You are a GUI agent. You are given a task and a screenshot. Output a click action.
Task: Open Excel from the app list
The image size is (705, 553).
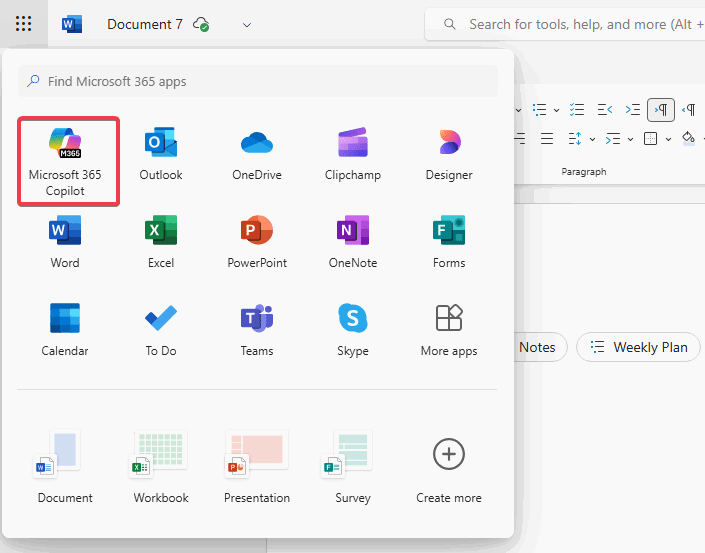161,243
